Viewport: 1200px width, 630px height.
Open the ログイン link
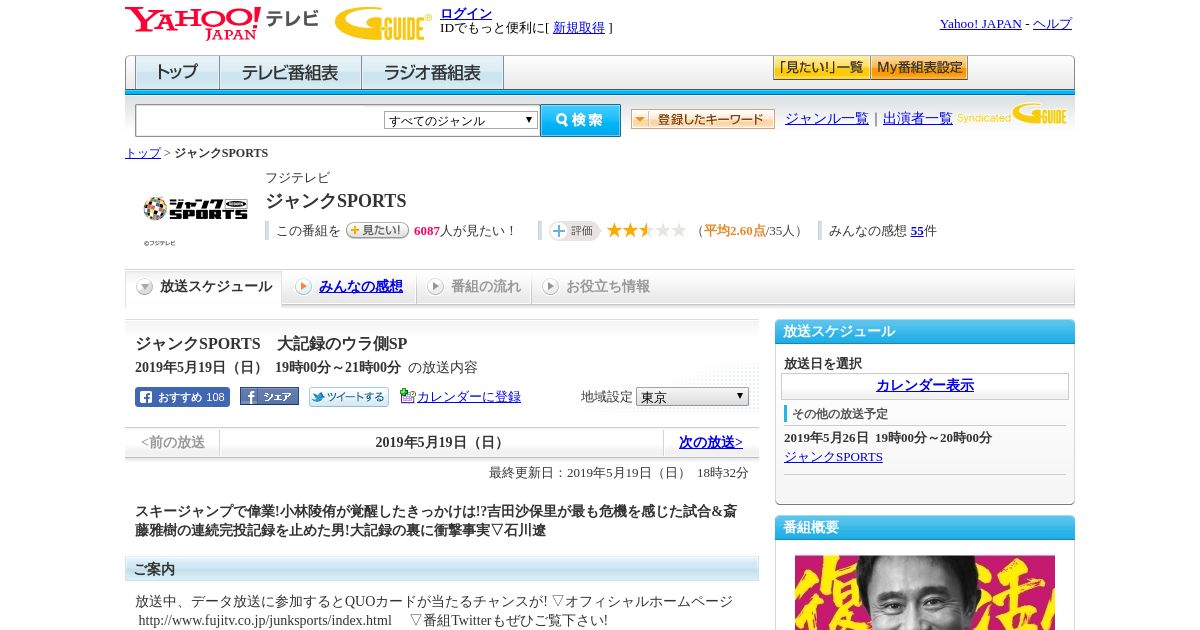(x=466, y=13)
